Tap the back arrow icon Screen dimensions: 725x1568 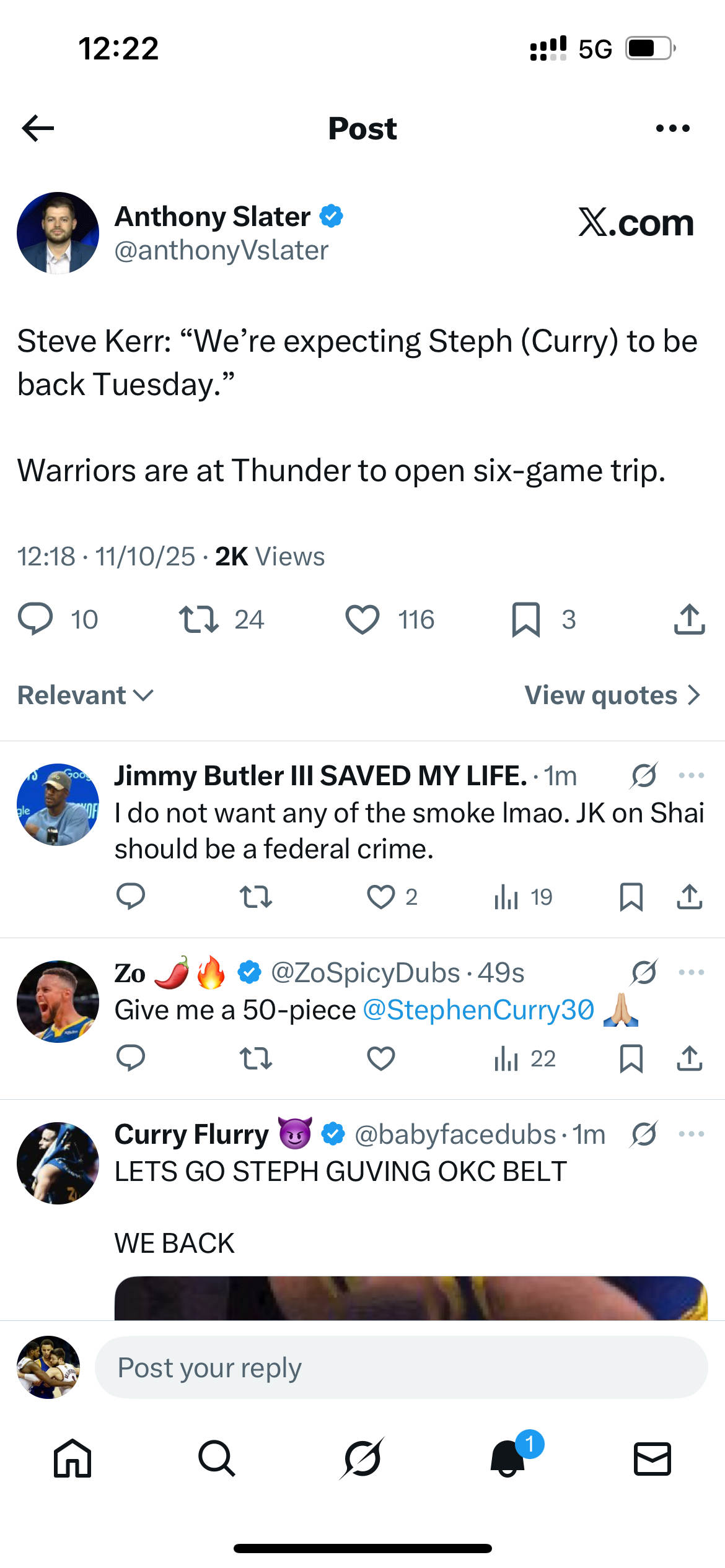(38, 128)
